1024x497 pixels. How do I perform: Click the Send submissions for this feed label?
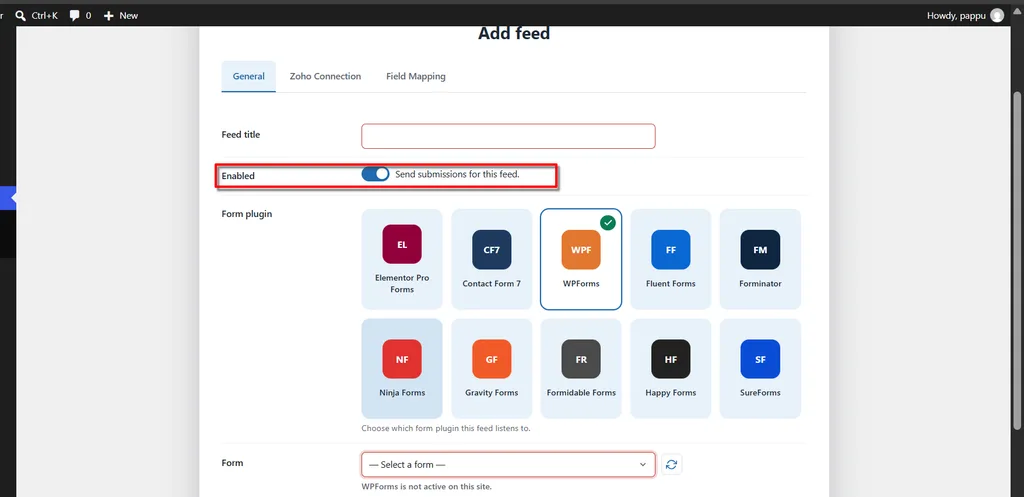[x=457, y=174]
